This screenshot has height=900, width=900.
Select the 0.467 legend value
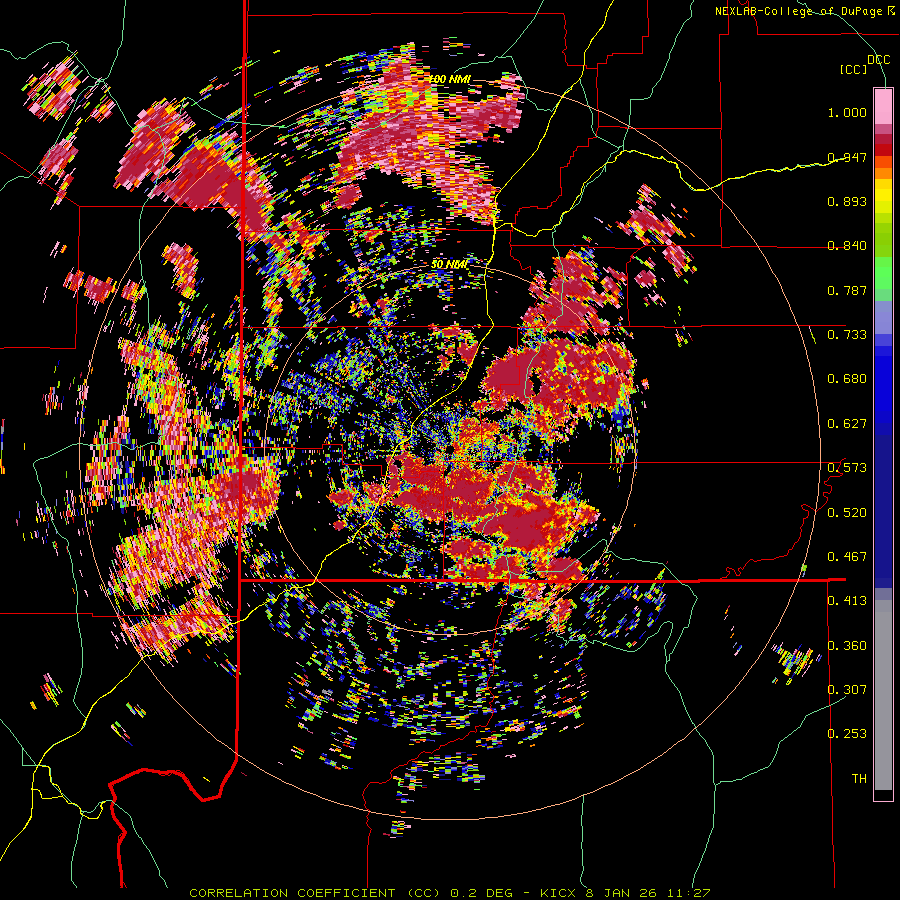click(x=847, y=557)
